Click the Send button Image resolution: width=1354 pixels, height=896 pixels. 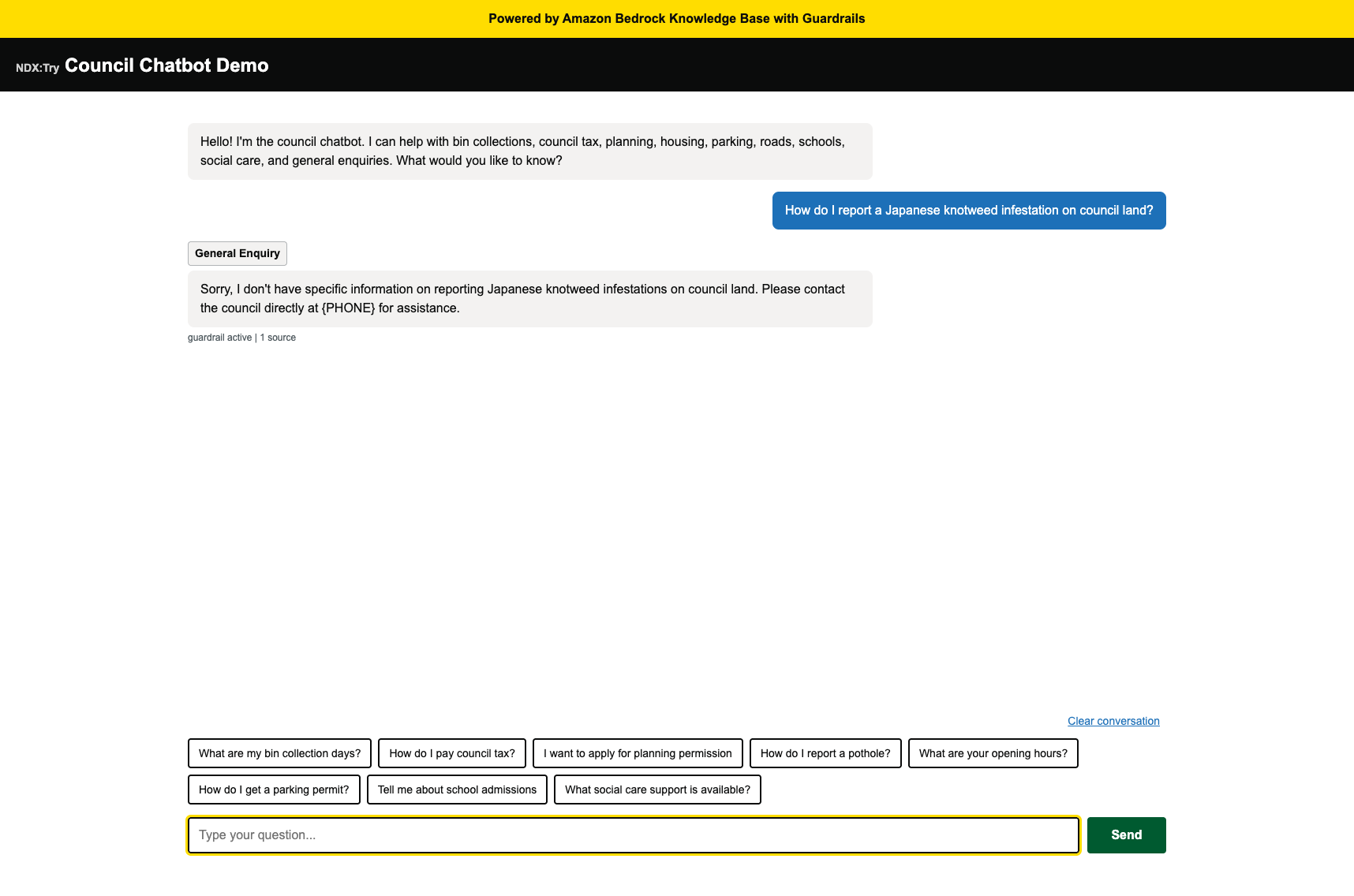pos(1126,835)
